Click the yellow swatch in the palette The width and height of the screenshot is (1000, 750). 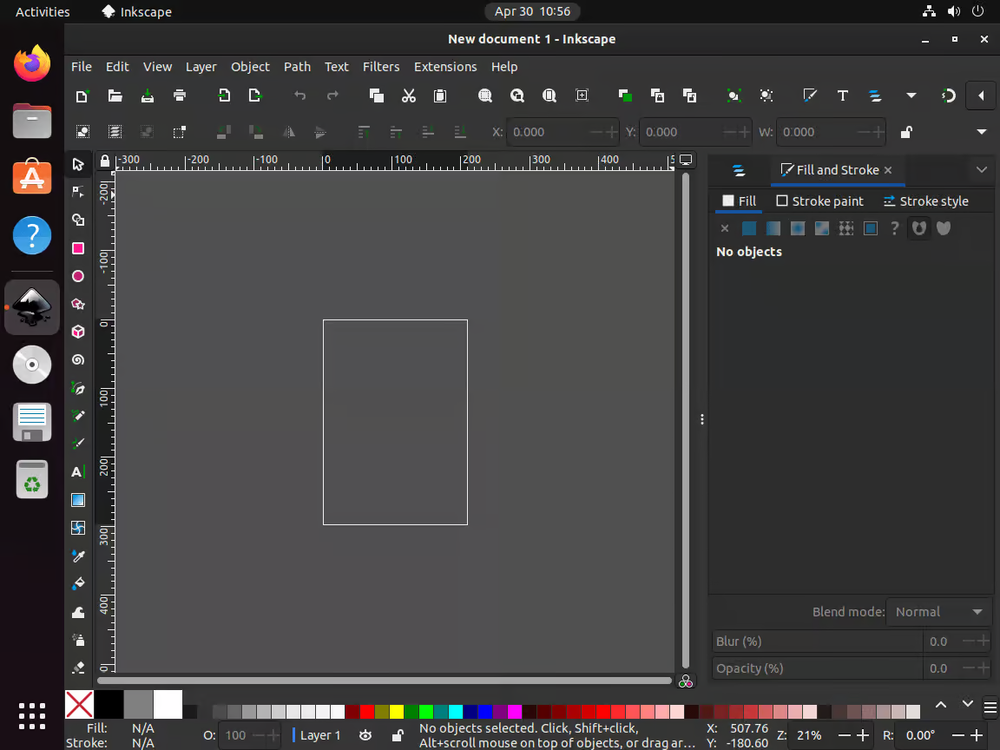(396, 712)
